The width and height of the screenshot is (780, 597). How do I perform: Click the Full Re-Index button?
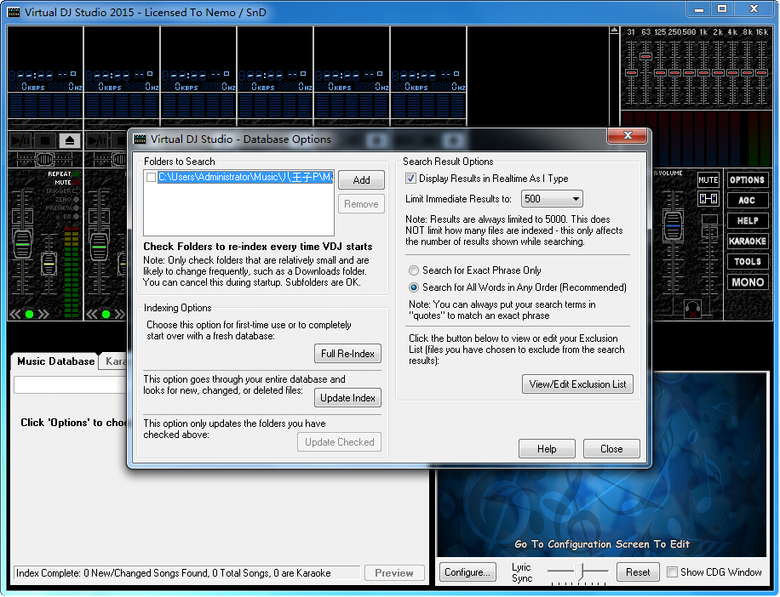tap(347, 354)
